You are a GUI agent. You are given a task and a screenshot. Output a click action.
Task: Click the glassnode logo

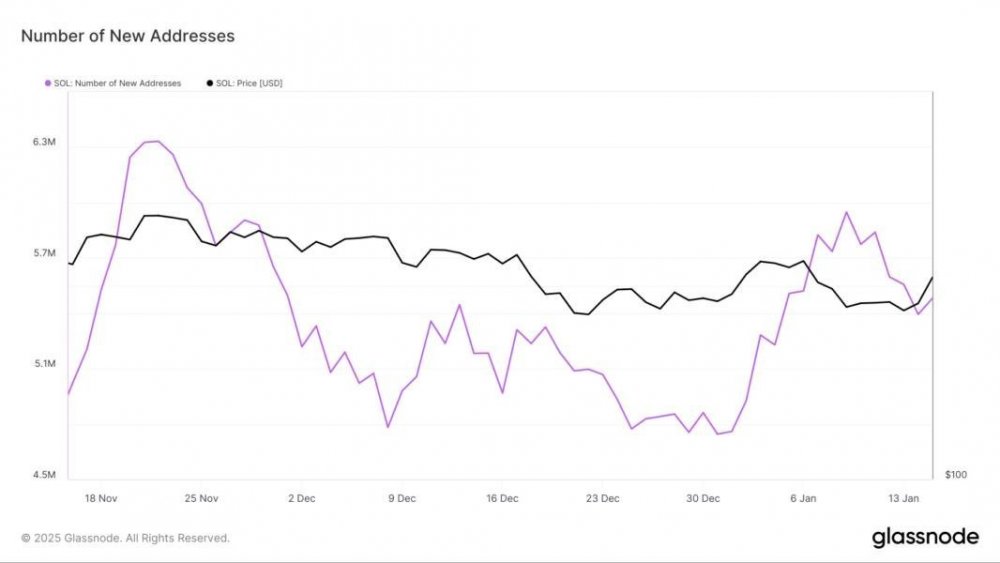(925, 537)
